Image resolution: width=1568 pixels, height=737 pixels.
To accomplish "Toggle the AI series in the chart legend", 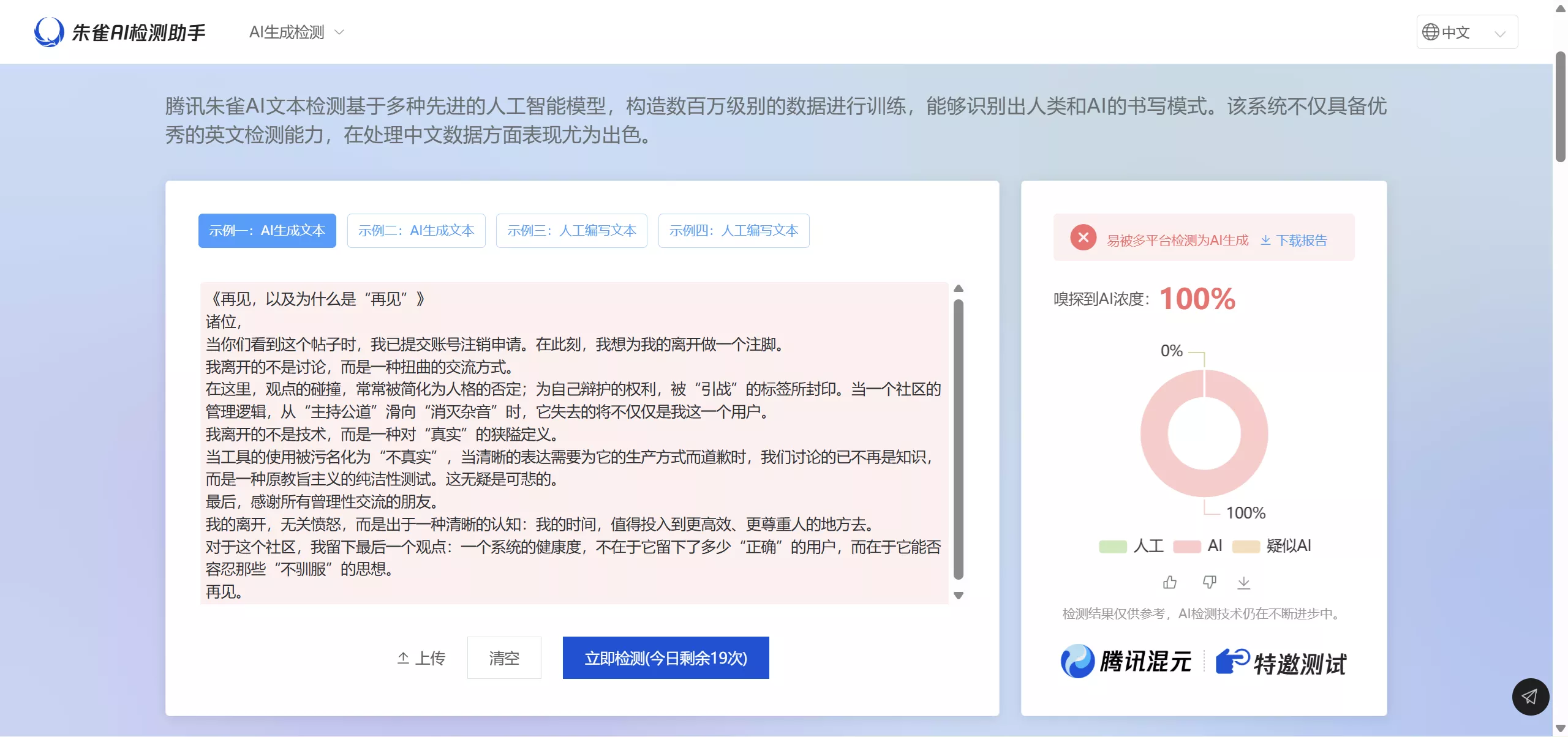I will 1202,545.
